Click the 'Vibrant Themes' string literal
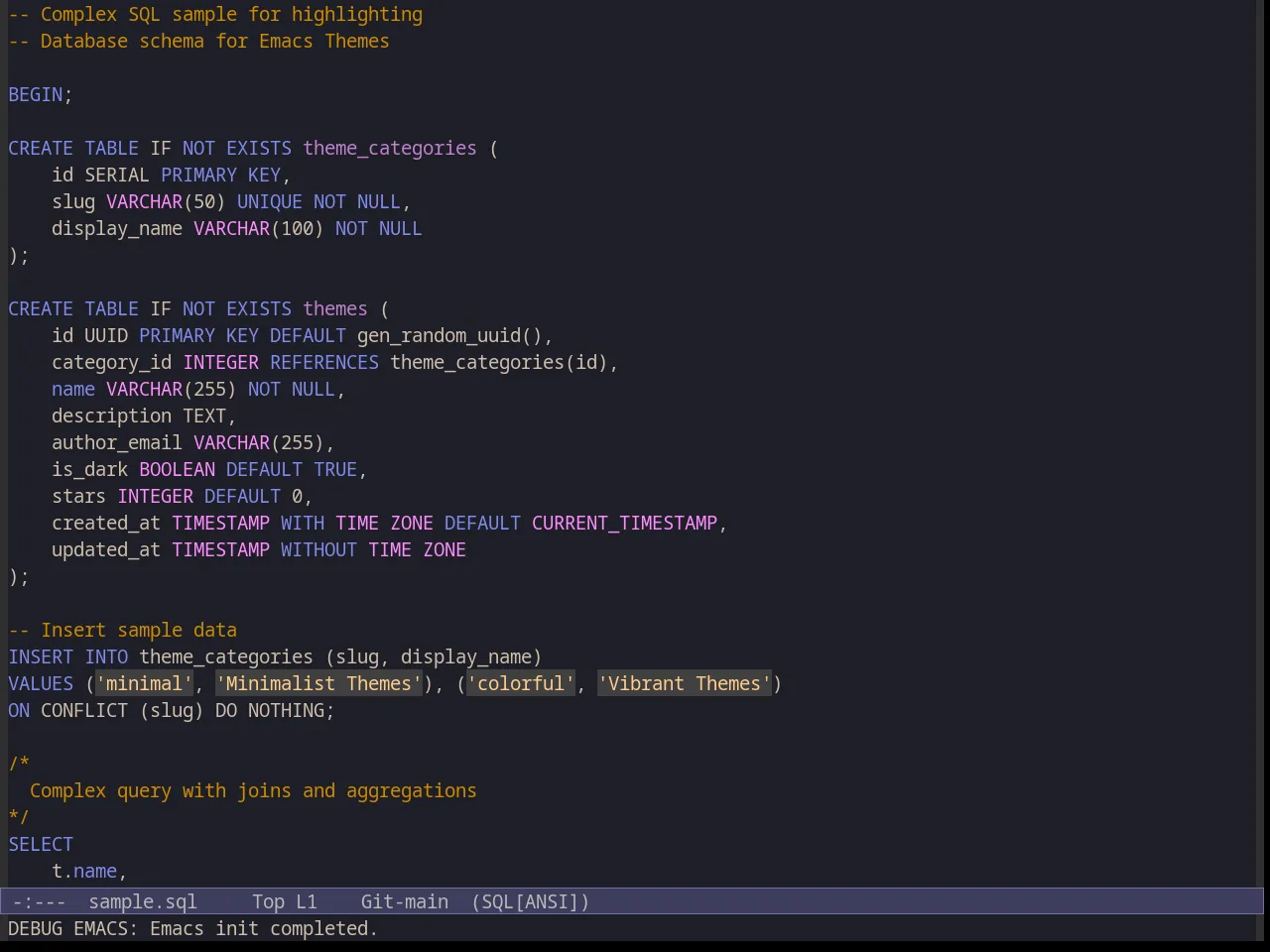 [x=685, y=683]
